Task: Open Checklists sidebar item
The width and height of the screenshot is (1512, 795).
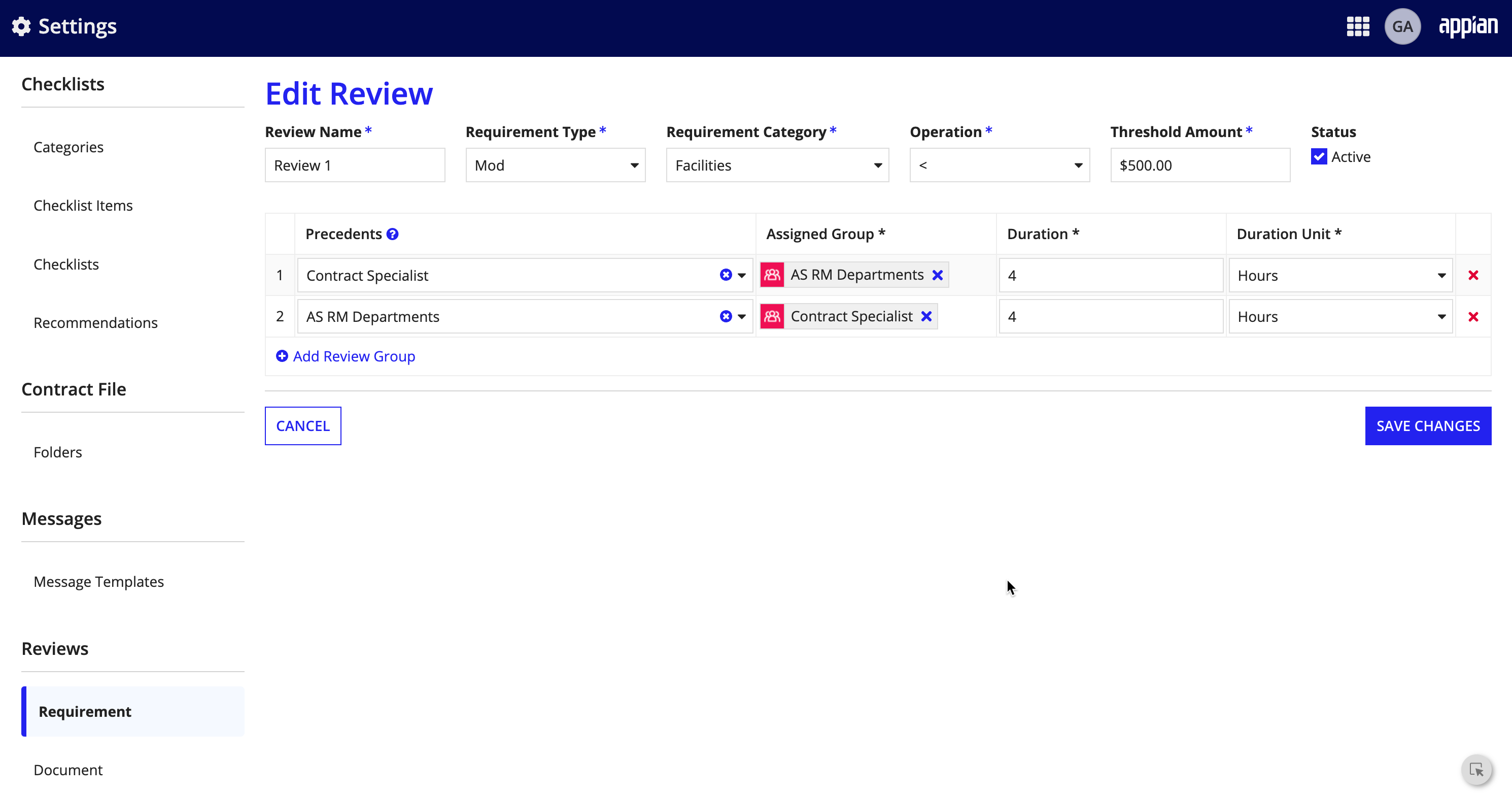Action: pos(66,264)
